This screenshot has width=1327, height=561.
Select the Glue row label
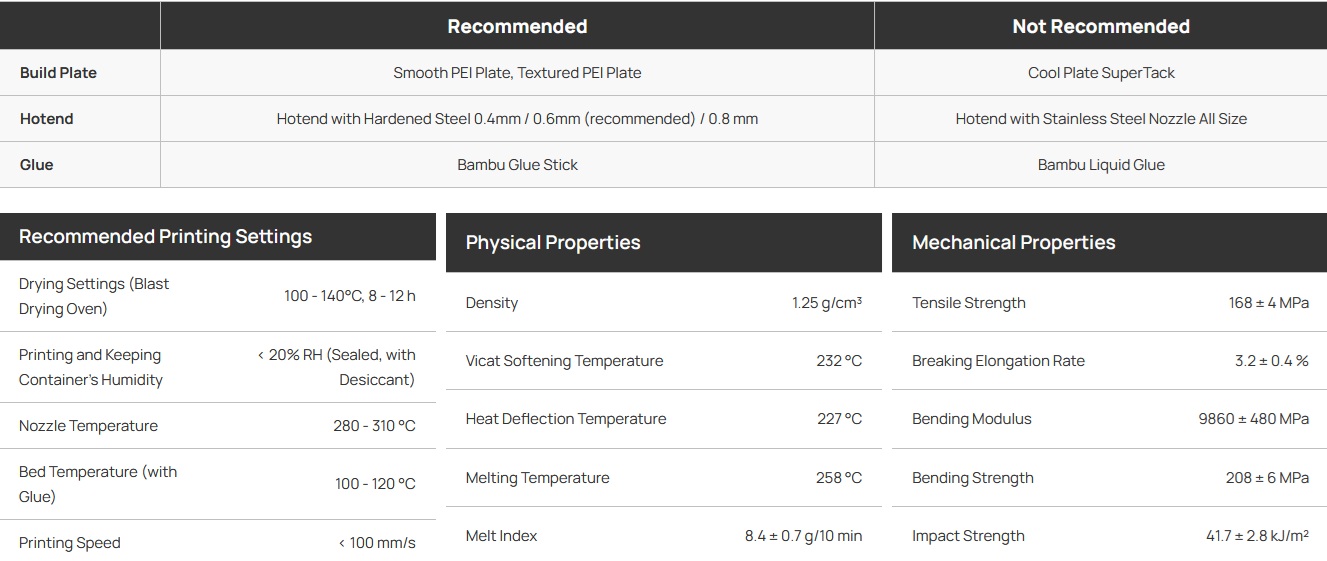tap(37, 165)
